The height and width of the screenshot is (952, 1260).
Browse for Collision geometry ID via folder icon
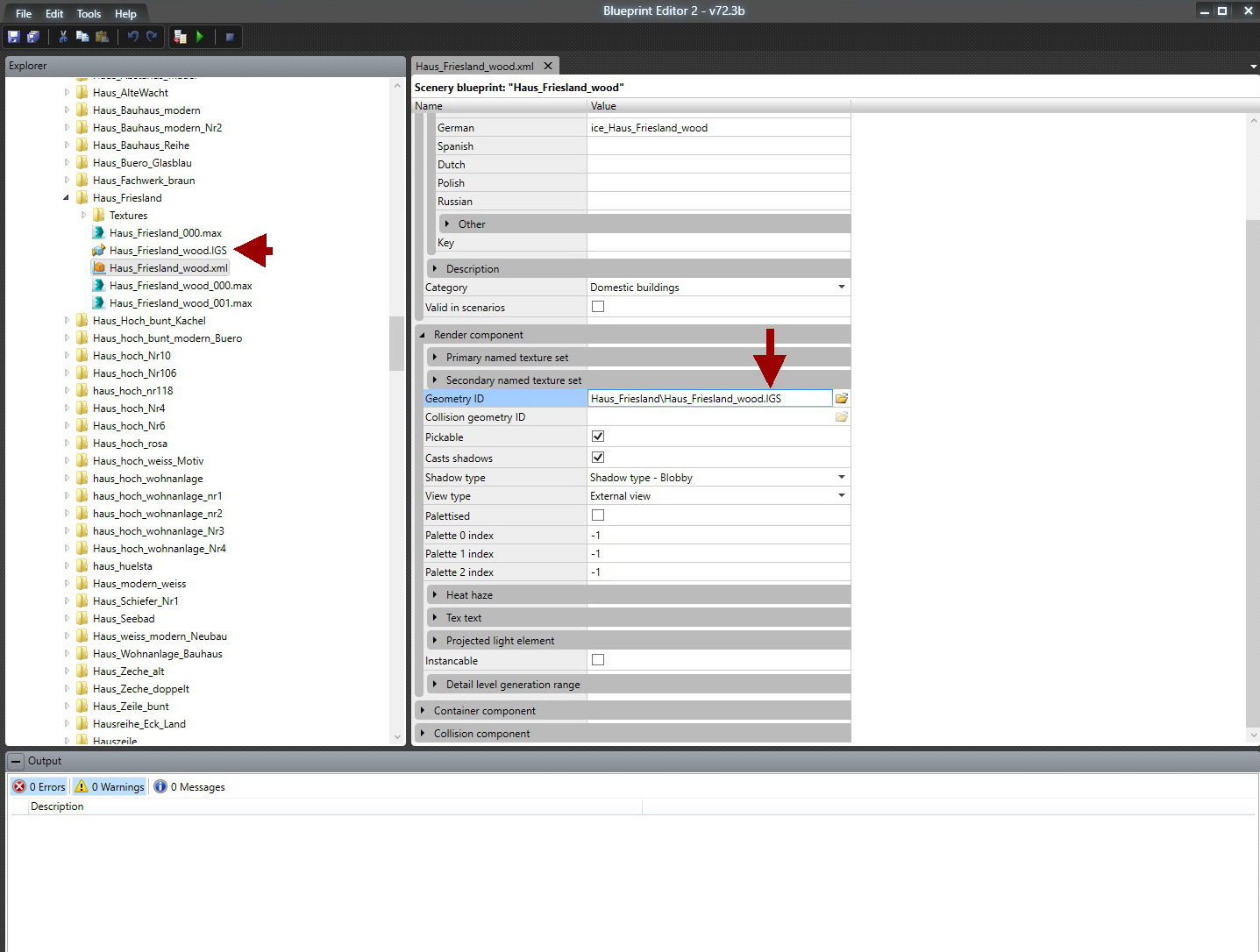point(842,417)
